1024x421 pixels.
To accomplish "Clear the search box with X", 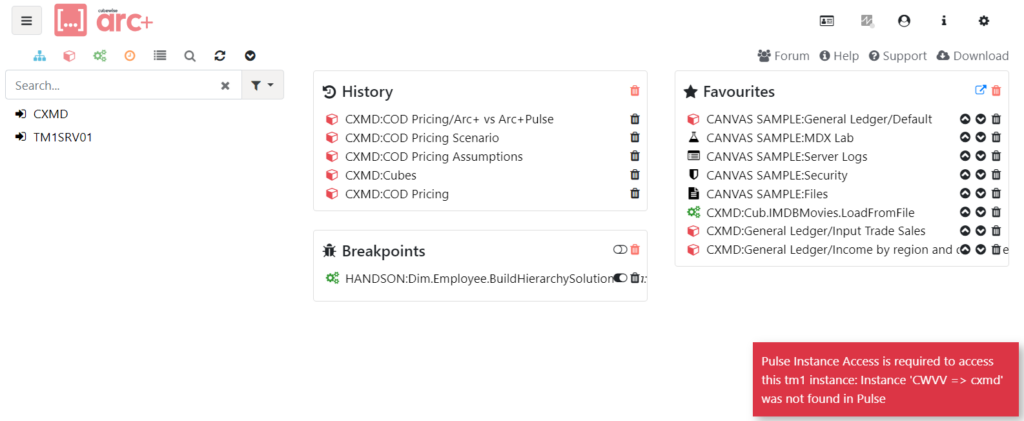I will pos(225,86).
